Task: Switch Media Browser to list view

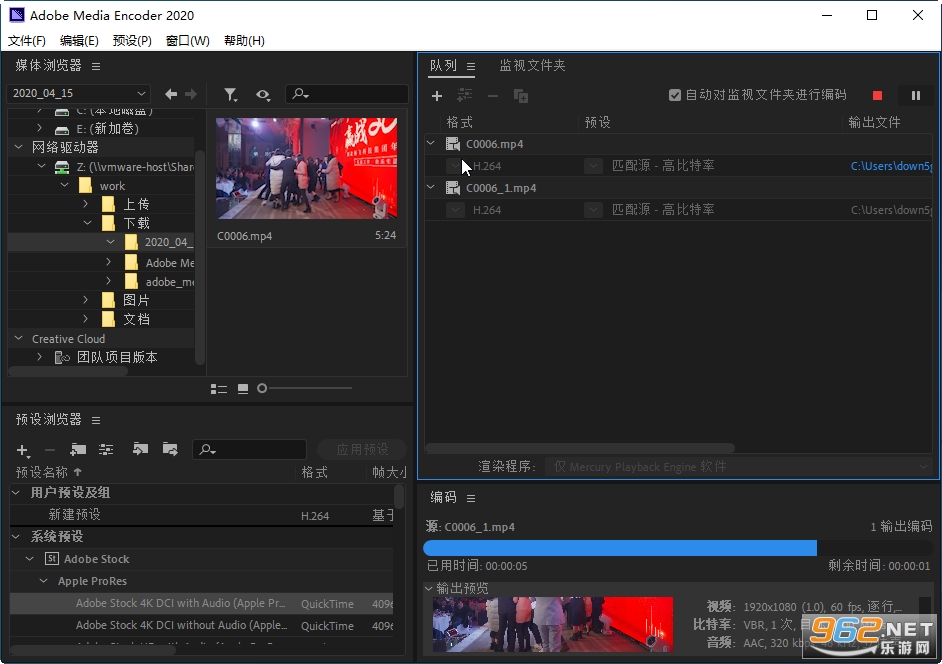Action: click(219, 389)
